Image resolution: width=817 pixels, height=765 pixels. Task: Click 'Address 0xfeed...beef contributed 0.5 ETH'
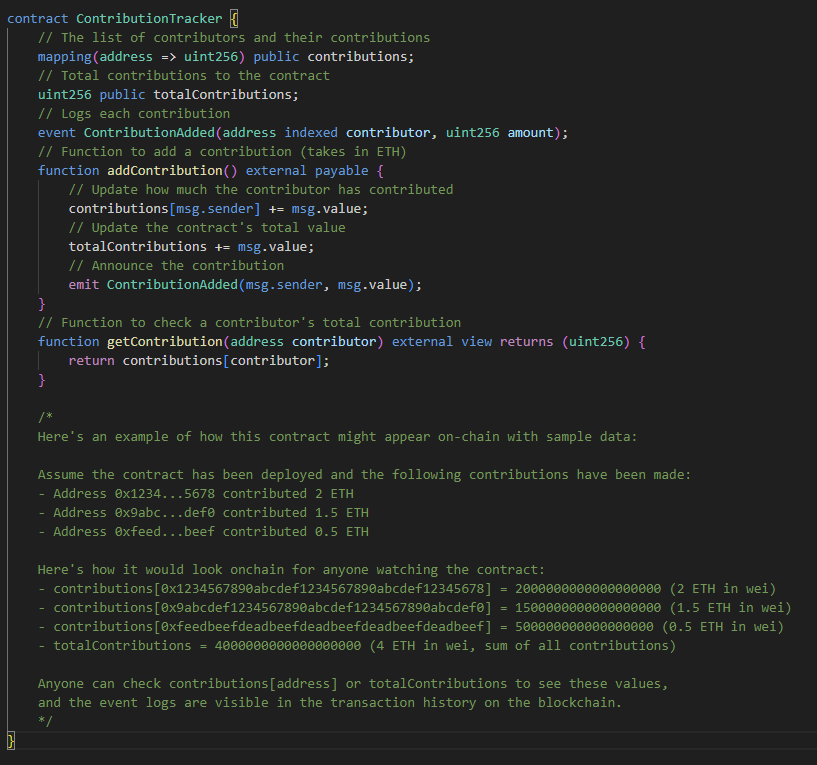click(x=211, y=532)
